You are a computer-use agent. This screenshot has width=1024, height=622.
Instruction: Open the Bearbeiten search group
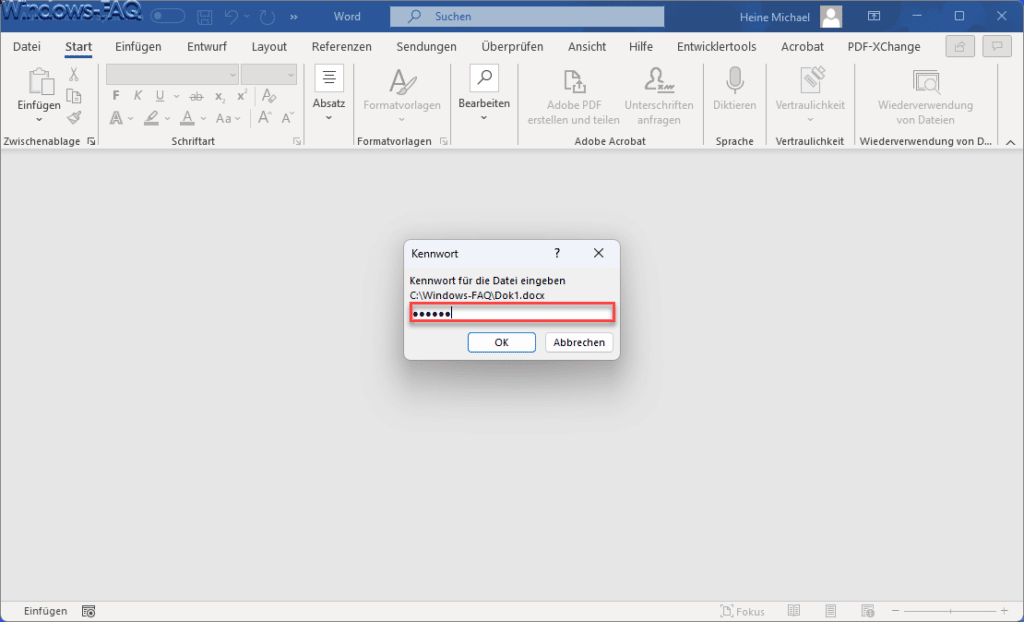484,93
